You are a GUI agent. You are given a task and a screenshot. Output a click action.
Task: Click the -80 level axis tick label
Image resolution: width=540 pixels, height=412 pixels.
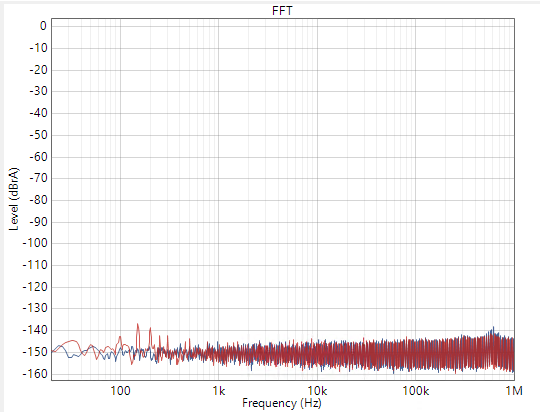click(38, 200)
